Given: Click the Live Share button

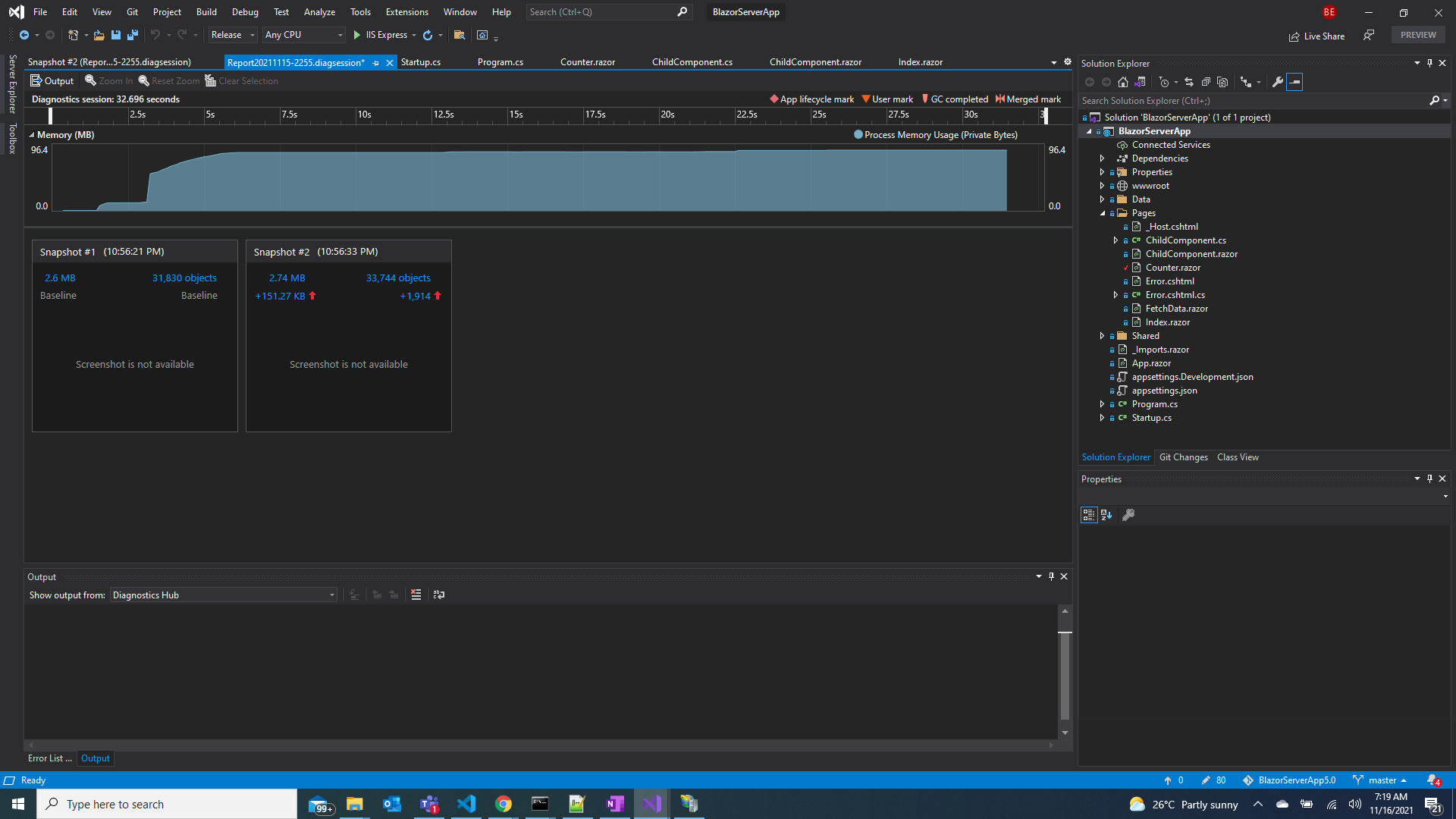Looking at the screenshot, I should click(x=1317, y=36).
